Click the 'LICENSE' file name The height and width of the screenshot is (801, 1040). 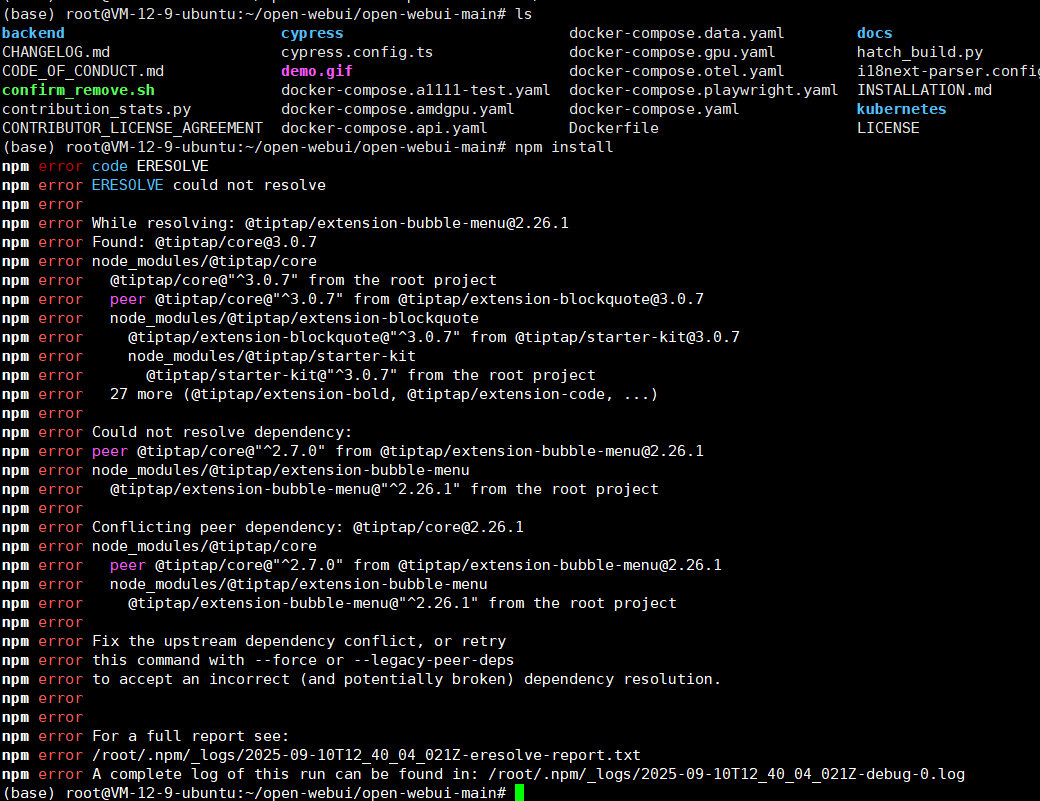click(x=888, y=128)
